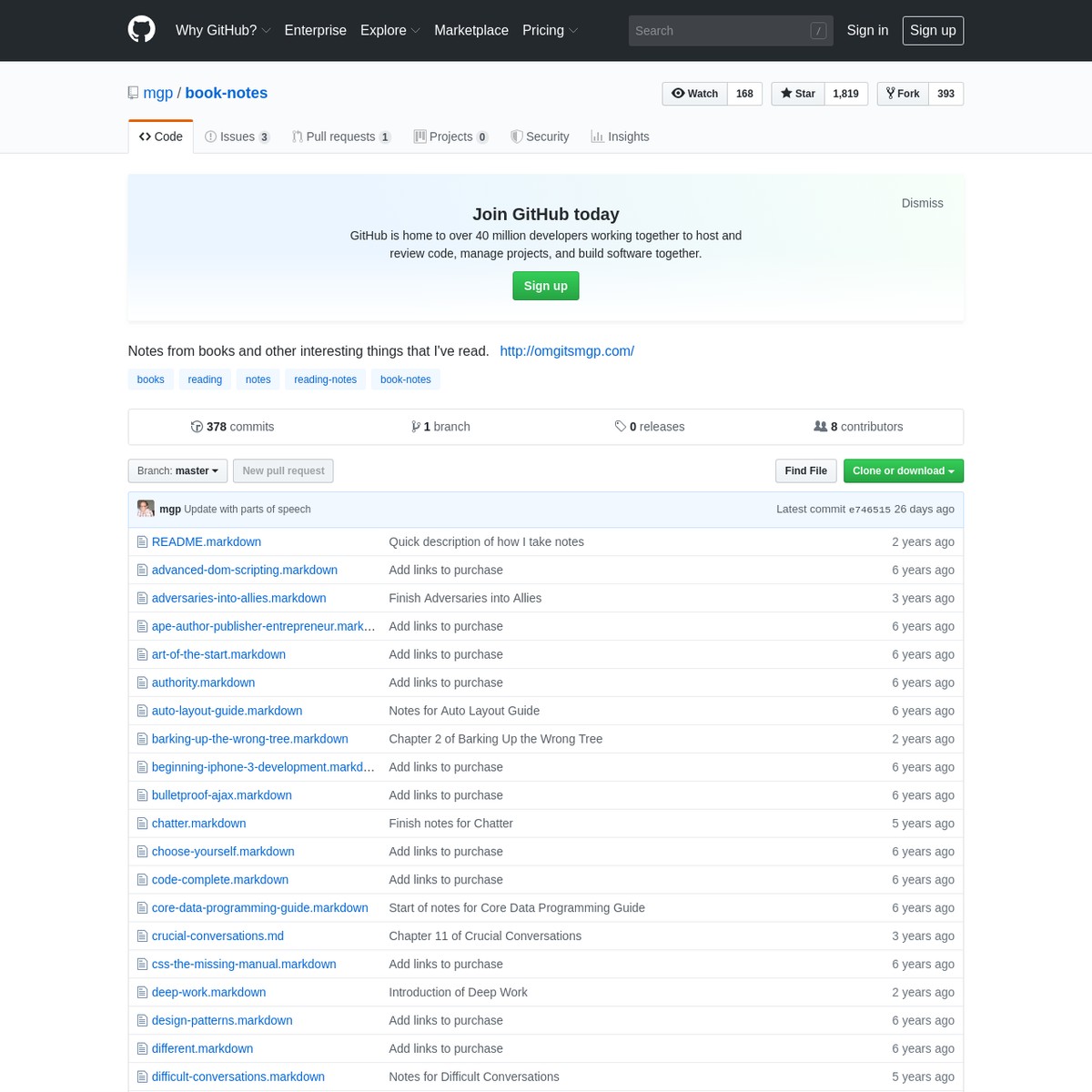Open advanced-dom-scripting.markdown file

pos(245,570)
